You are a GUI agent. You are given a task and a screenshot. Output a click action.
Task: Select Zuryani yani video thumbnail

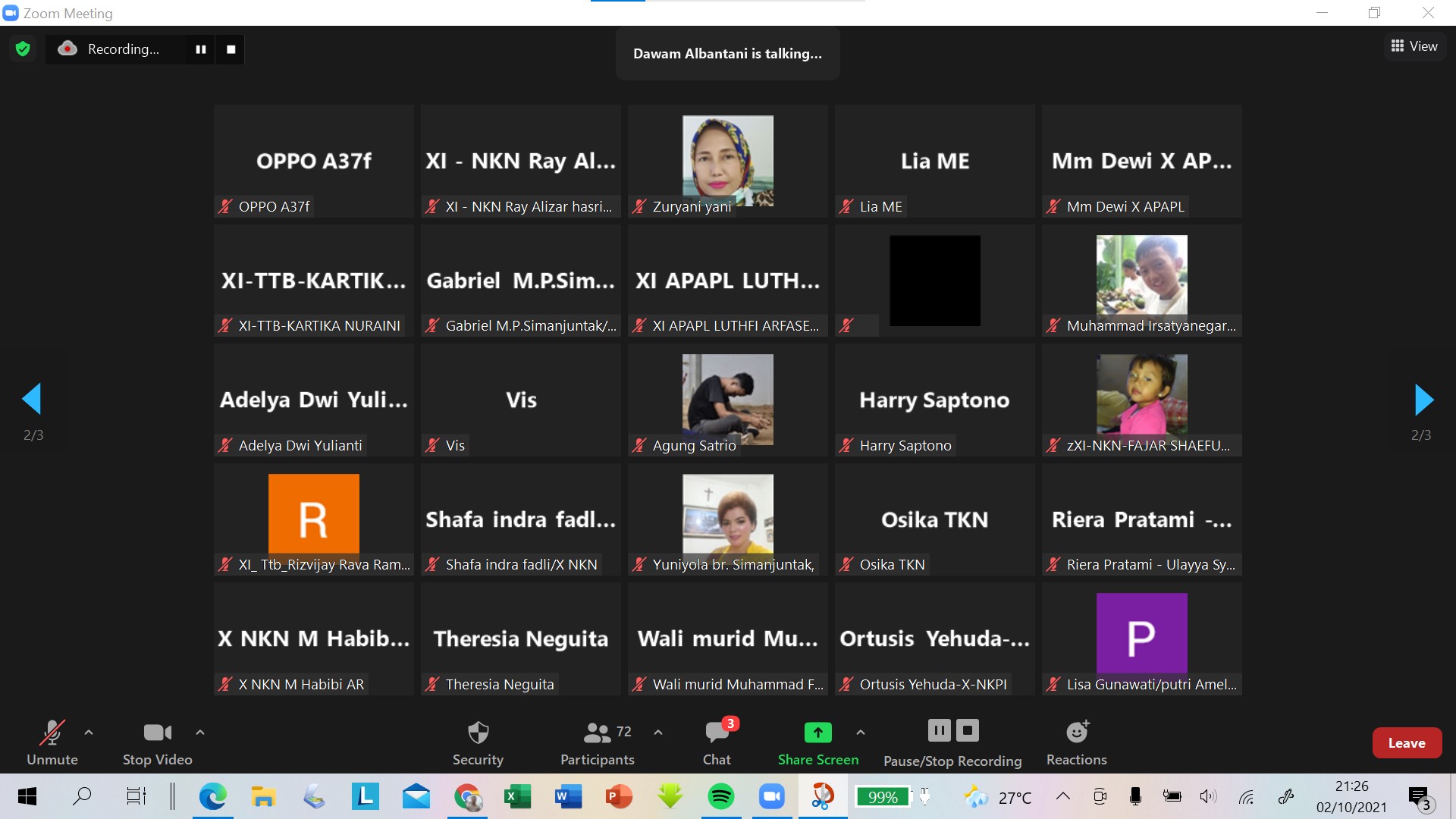tap(727, 161)
